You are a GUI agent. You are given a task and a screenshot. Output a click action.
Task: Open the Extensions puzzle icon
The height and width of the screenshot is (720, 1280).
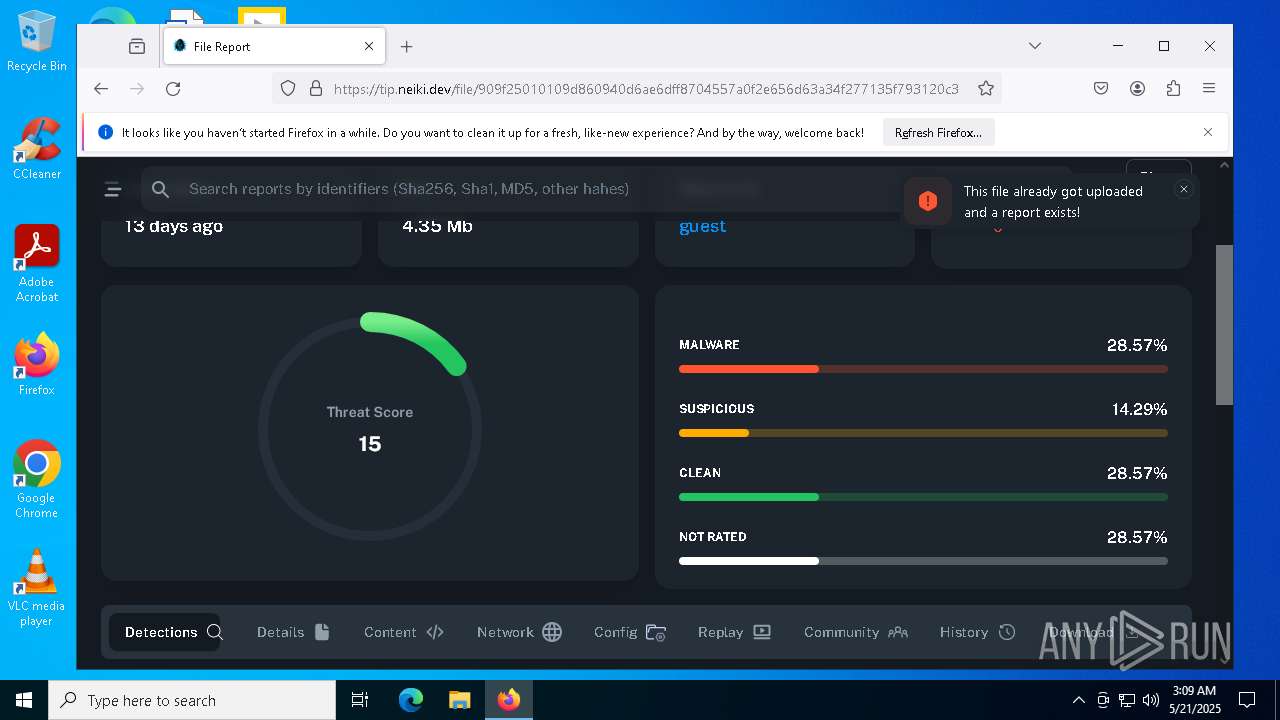[x=1173, y=89]
